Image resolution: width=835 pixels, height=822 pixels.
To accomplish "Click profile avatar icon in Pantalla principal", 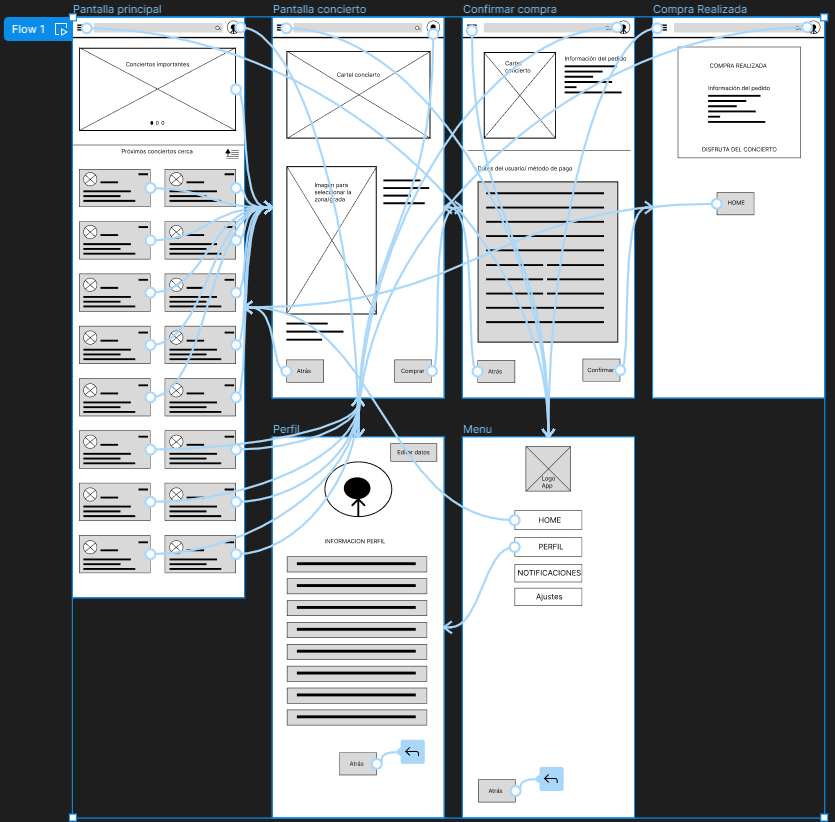I will (x=233, y=28).
